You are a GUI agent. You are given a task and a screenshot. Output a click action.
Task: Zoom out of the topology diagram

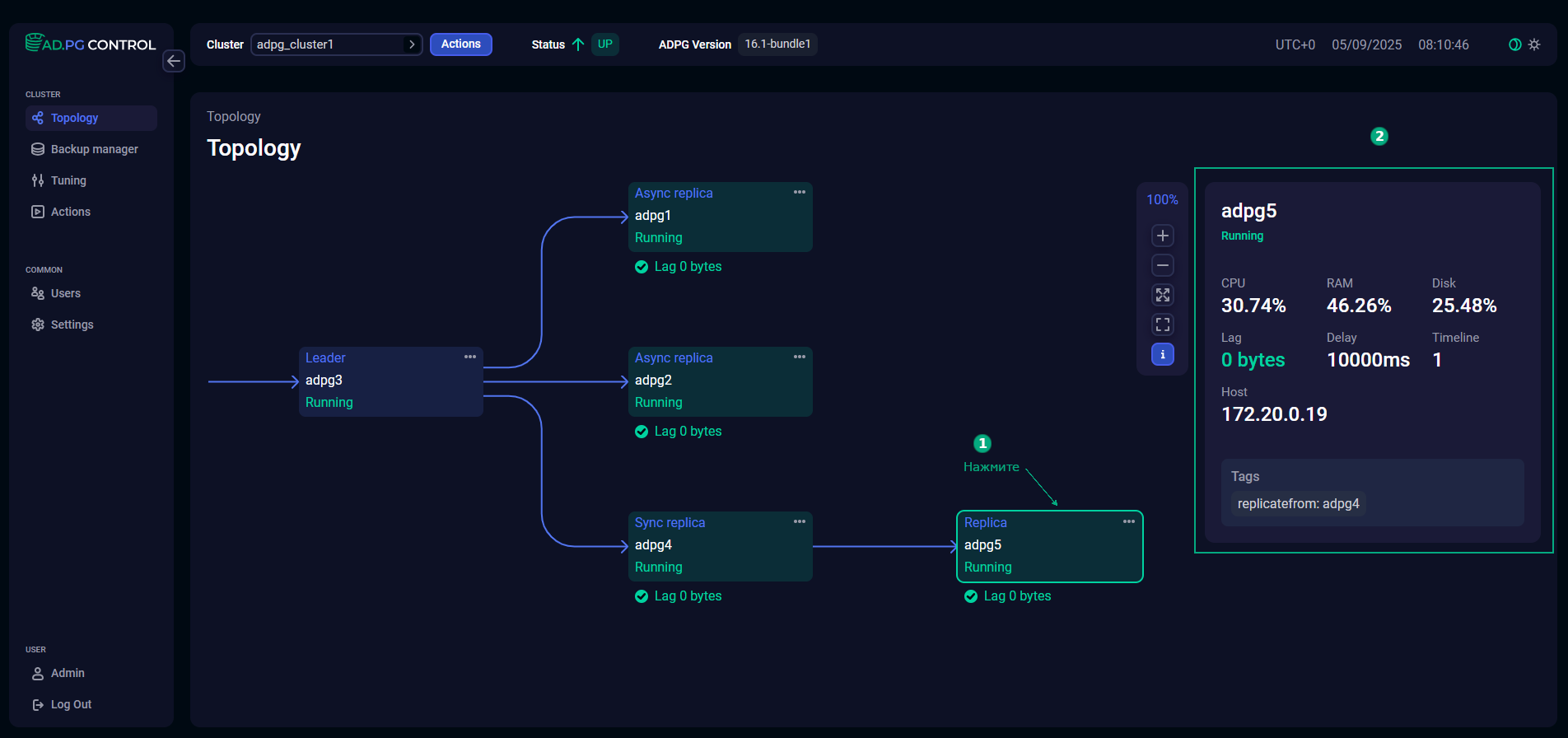pos(1162,265)
